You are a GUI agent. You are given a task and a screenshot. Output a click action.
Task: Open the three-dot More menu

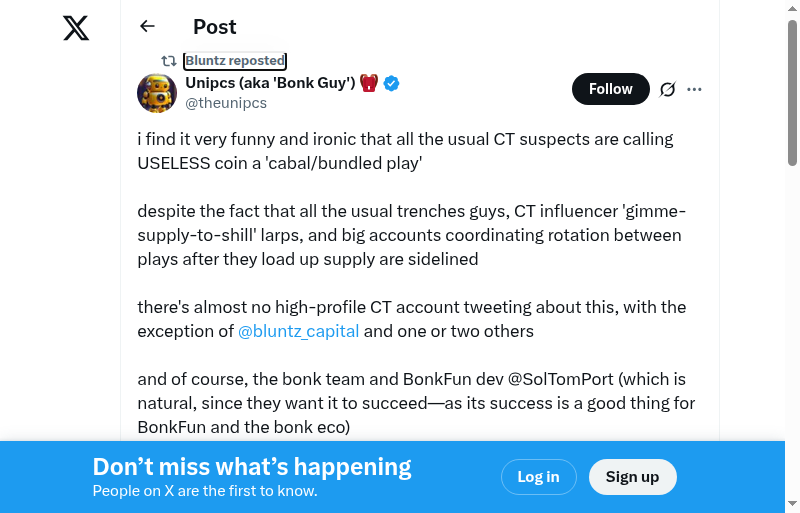pos(695,89)
